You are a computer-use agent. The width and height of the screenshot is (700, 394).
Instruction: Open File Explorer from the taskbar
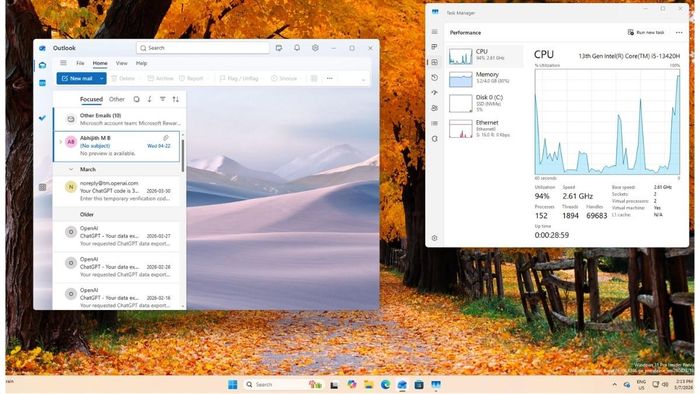(x=368, y=384)
